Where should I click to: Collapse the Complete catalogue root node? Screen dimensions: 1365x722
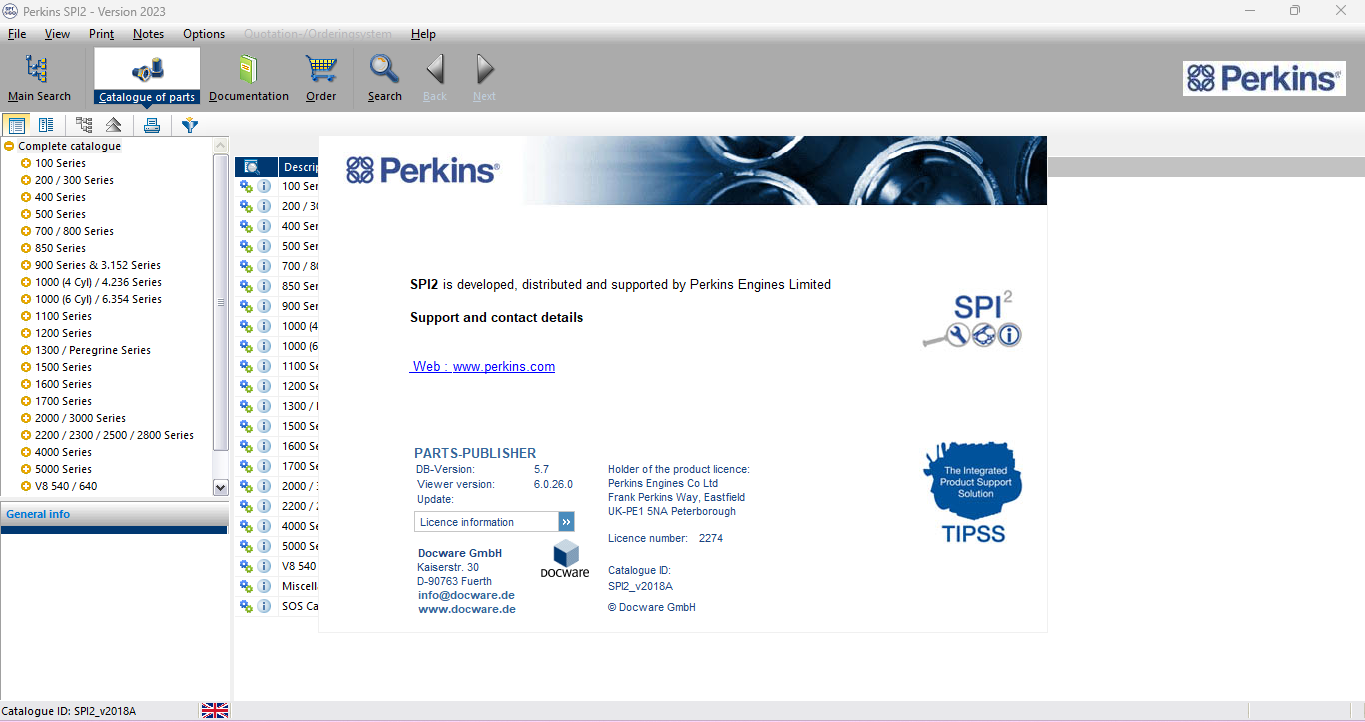tap(9, 146)
